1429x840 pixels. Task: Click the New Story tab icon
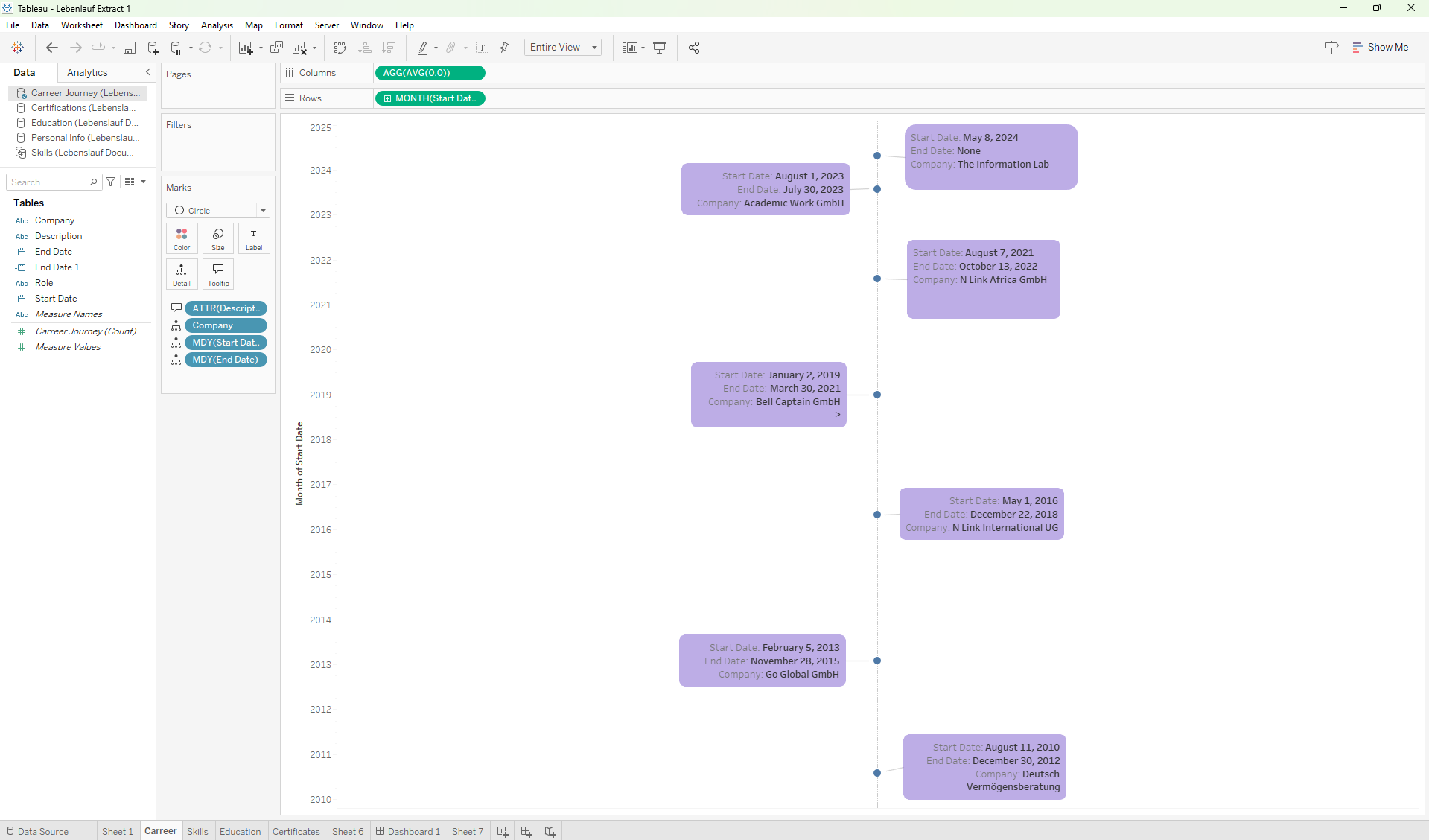[550, 832]
